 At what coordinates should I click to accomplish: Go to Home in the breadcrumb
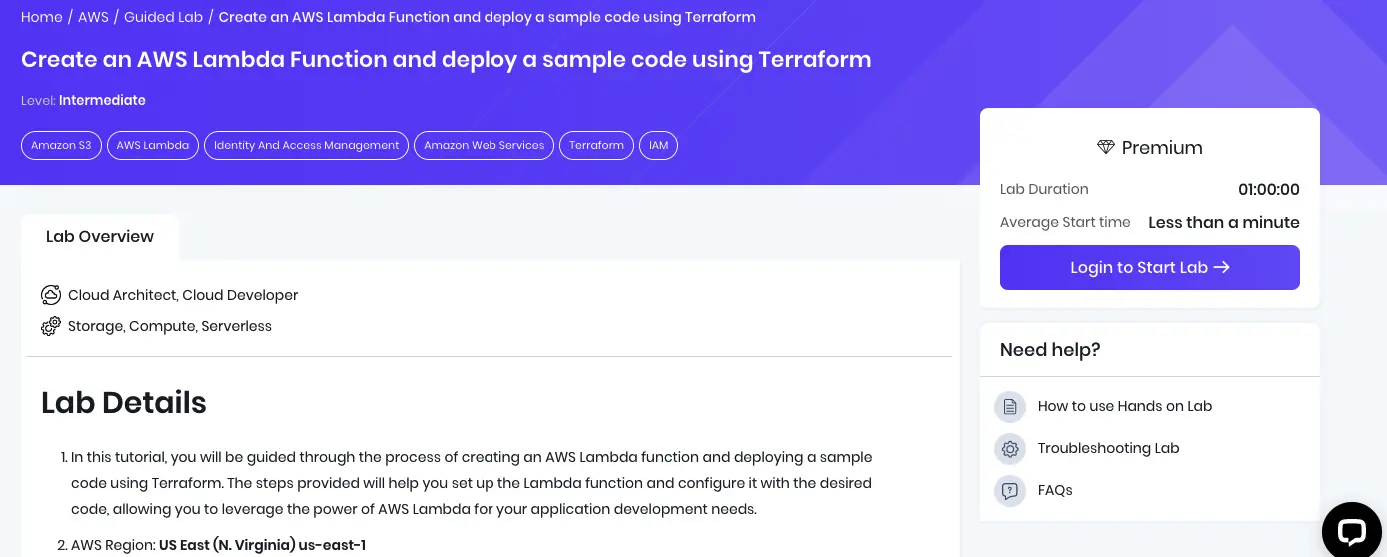[42, 17]
